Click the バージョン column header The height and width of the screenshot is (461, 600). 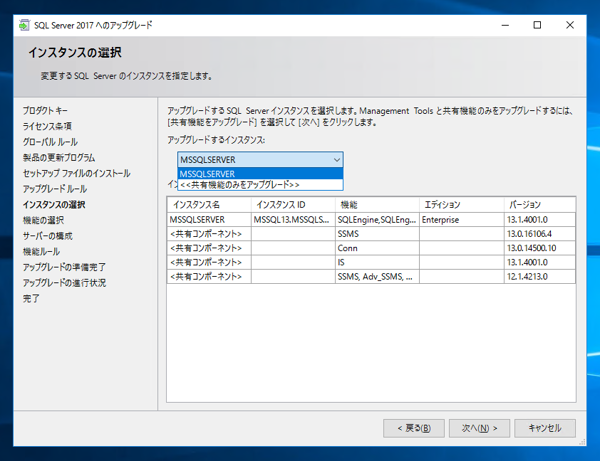540,205
